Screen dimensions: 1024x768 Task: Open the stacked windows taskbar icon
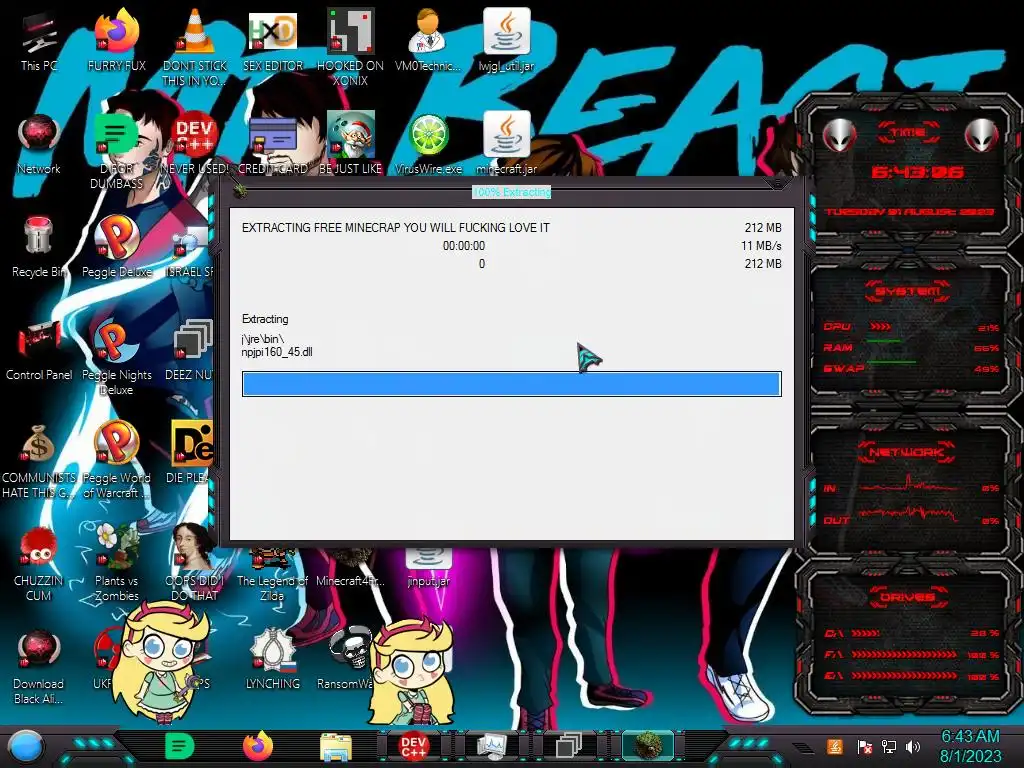pyautogui.click(x=569, y=747)
